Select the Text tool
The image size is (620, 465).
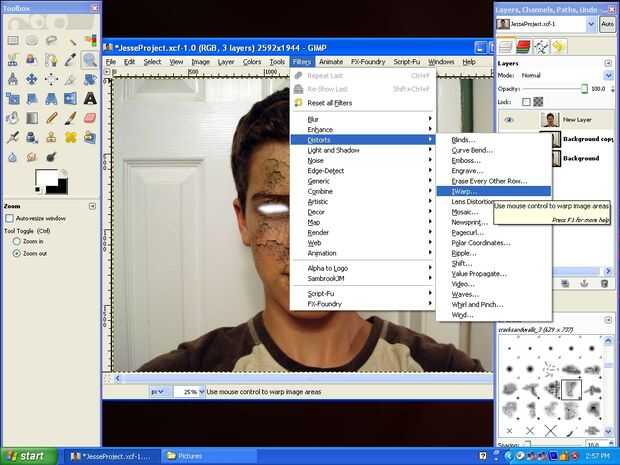(90, 98)
